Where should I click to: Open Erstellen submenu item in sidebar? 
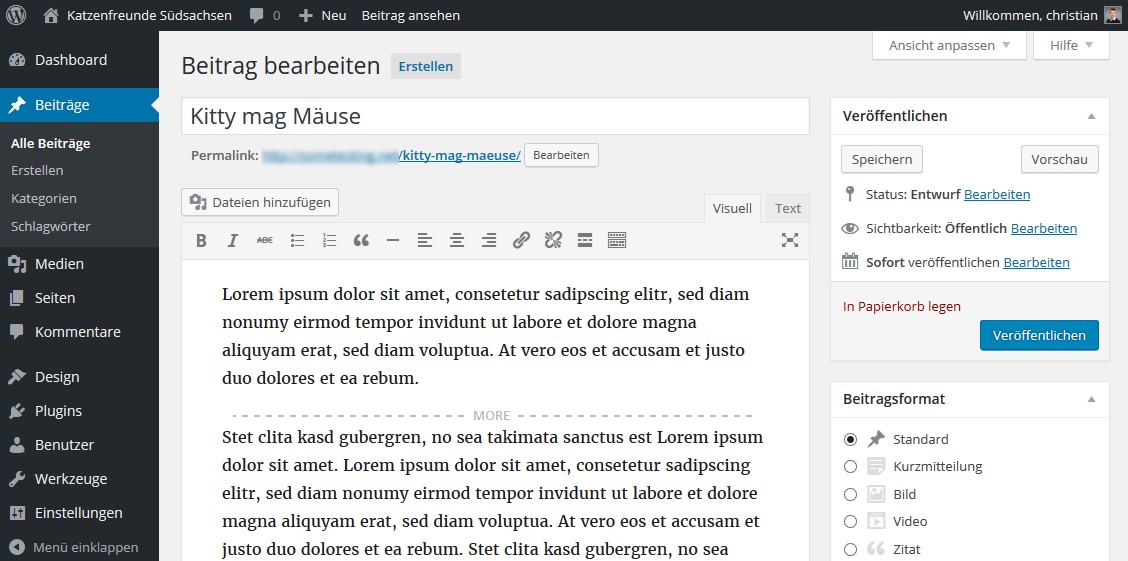click(37, 170)
